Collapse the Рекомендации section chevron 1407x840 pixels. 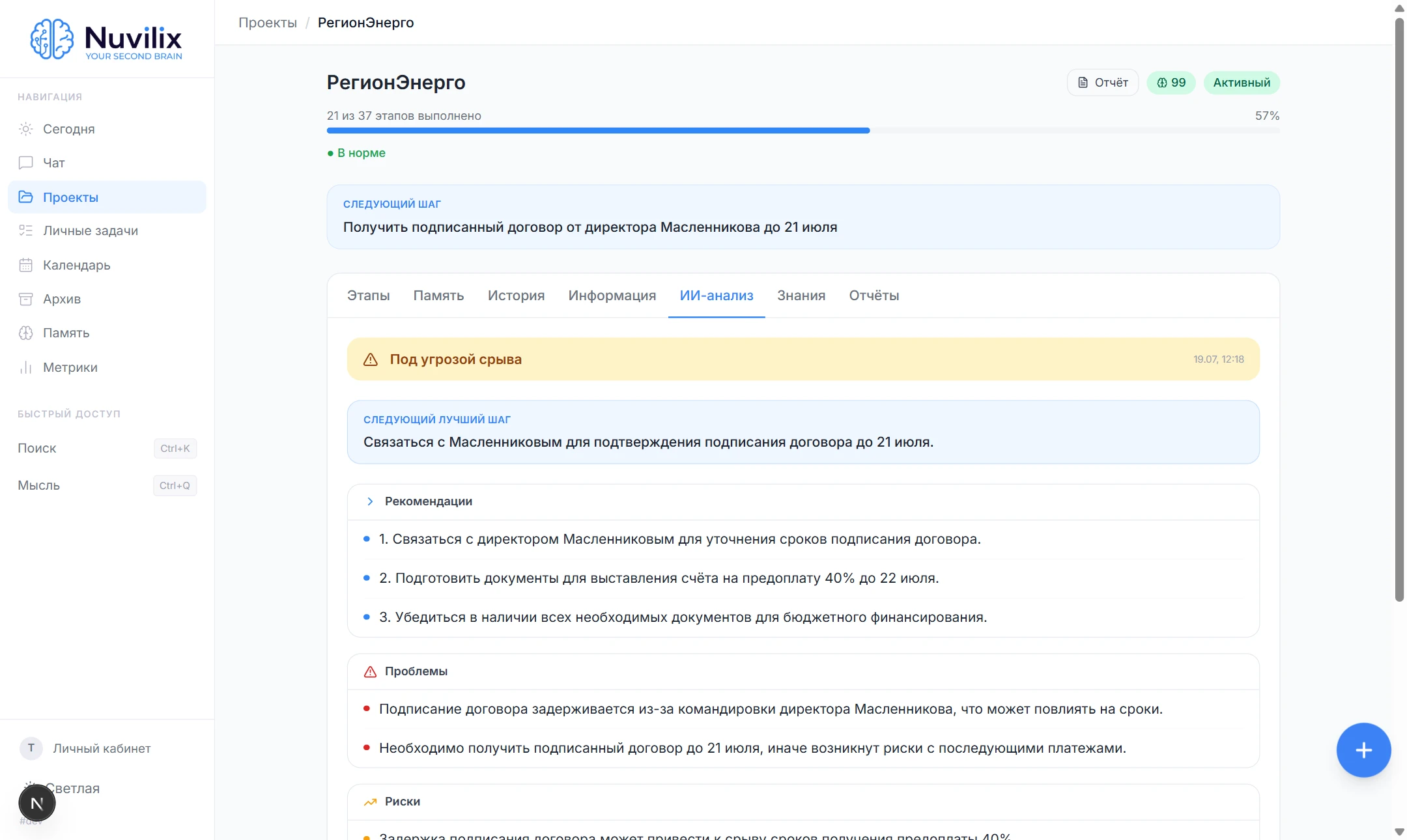[x=370, y=501]
